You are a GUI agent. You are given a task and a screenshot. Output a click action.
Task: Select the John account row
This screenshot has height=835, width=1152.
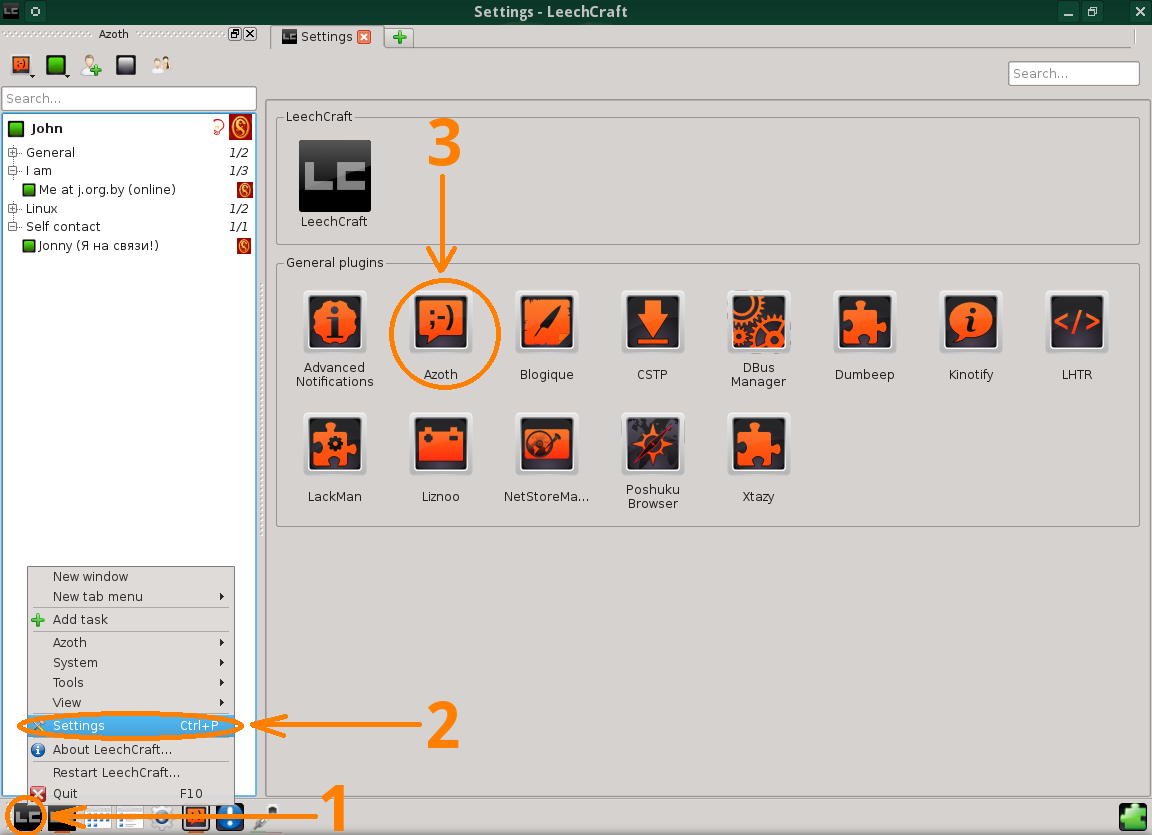point(129,129)
